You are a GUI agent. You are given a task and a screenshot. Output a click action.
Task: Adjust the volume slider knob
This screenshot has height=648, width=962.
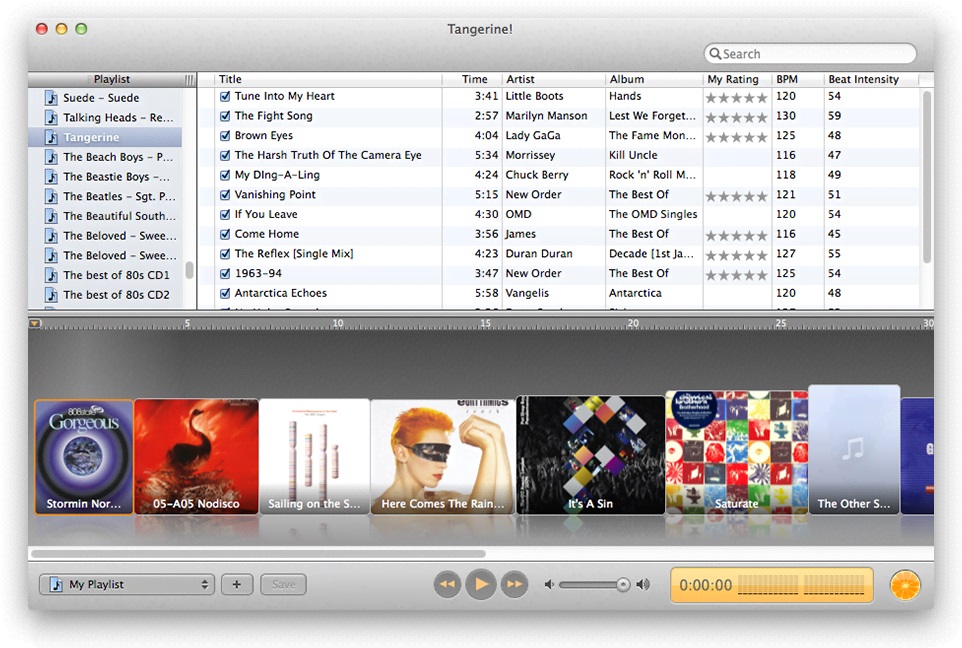623,584
